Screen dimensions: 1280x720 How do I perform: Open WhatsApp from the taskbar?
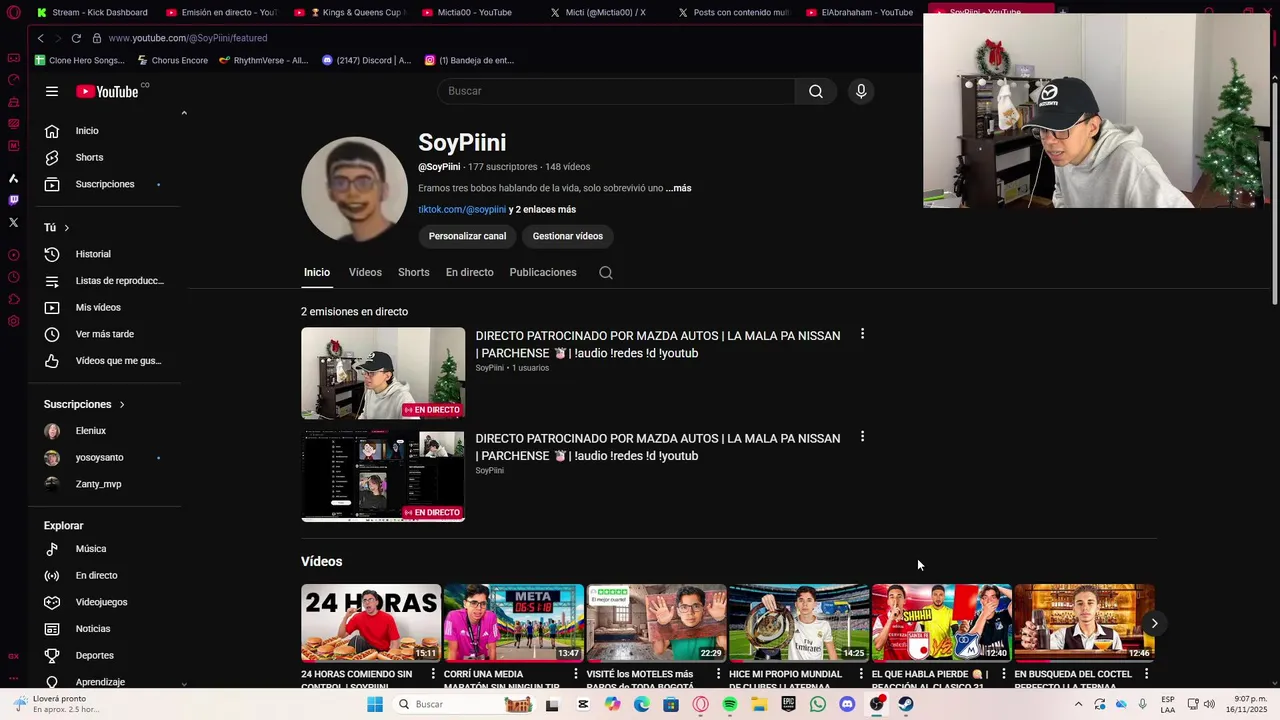(818, 704)
